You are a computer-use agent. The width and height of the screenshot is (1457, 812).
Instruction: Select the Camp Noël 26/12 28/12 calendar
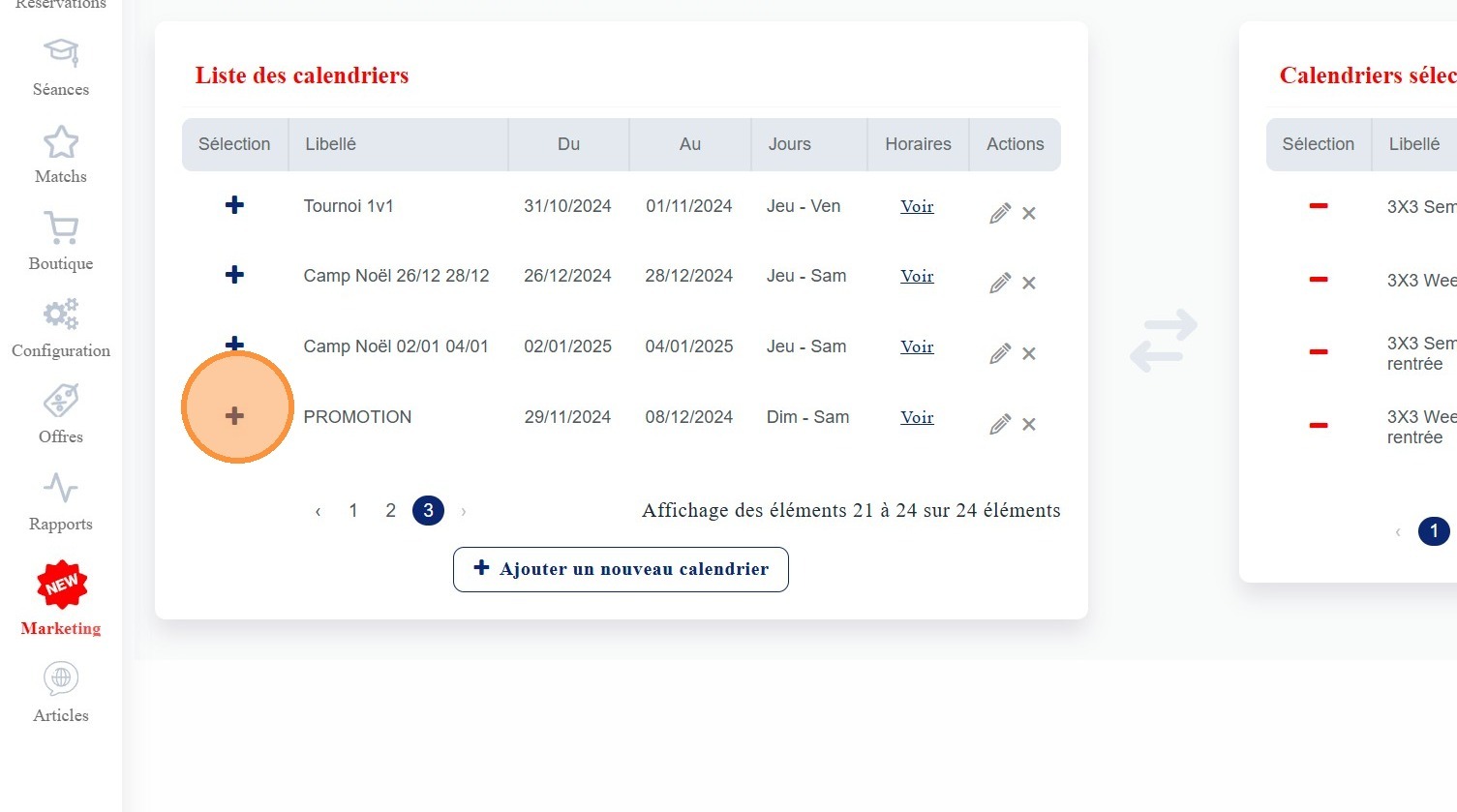pyautogui.click(x=234, y=275)
